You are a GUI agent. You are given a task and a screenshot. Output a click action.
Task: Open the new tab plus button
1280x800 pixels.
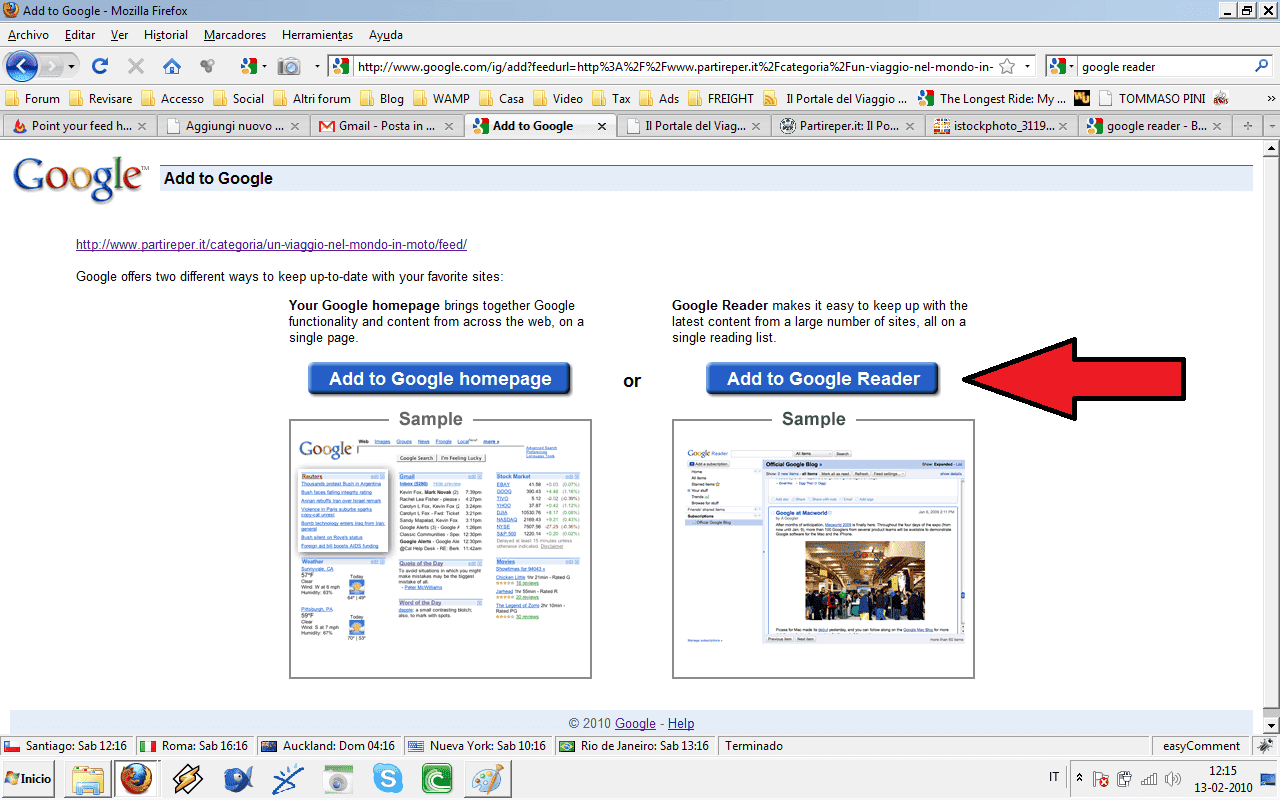coord(1247,126)
